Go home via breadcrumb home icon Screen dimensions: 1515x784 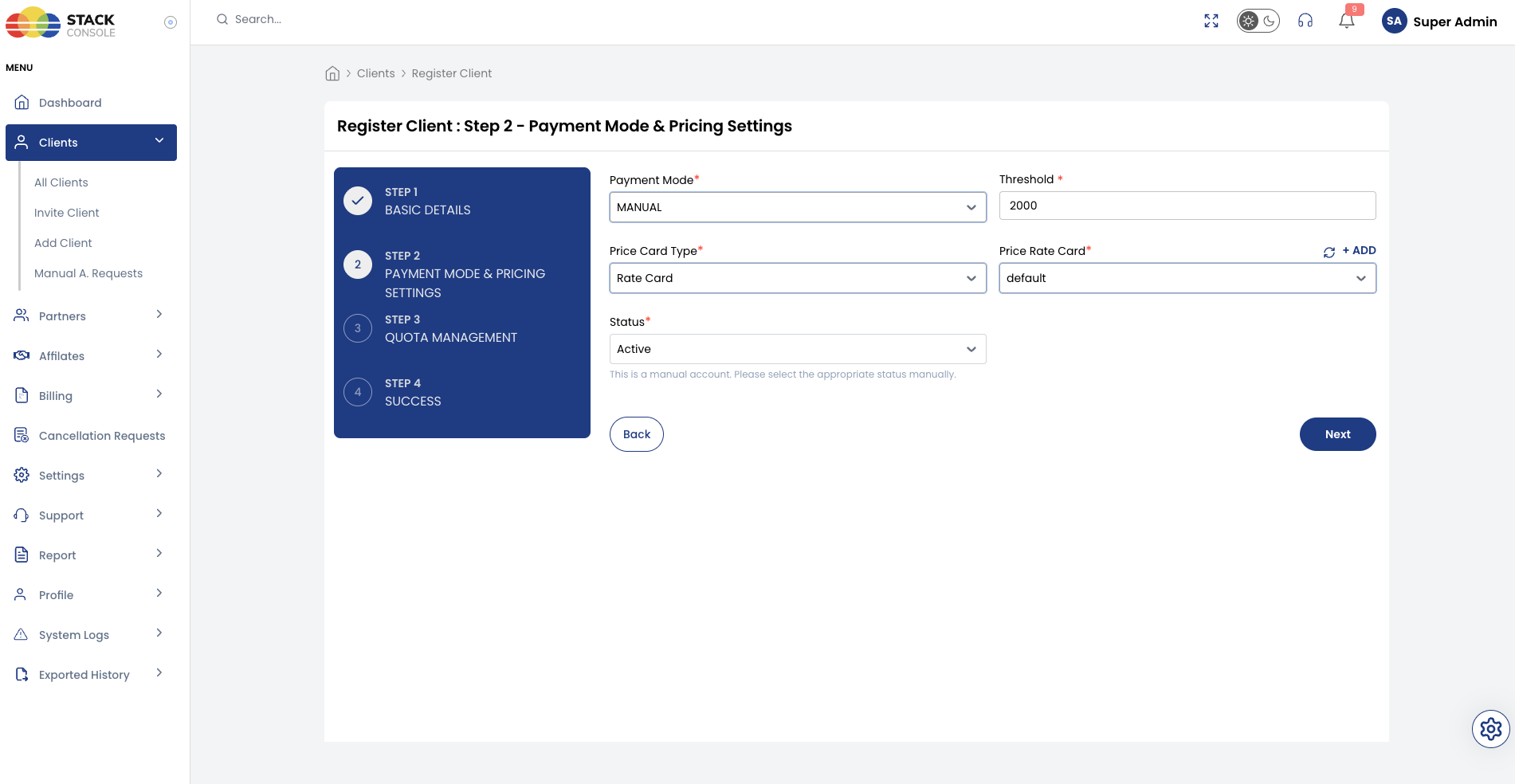[332, 73]
